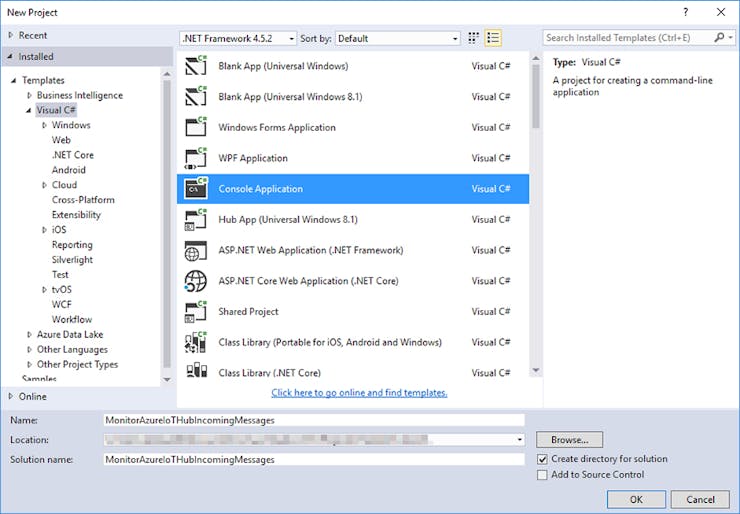Screen dimensions: 740x514
Task: Click the Class Library (Portable) template icon
Action: (x=196, y=342)
